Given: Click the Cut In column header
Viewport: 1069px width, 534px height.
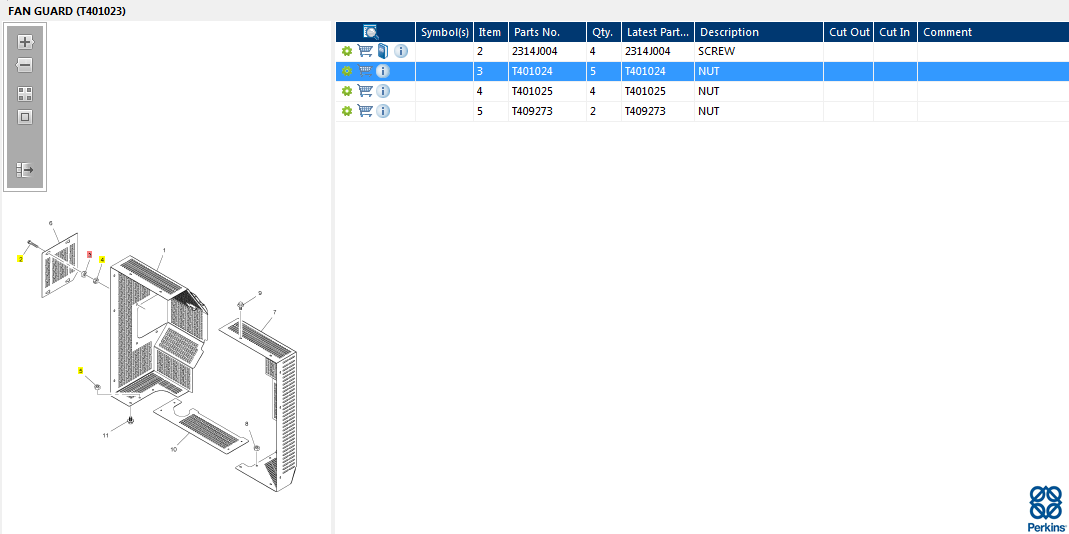Looking at the screenshot, I should click(x=895, y=32).
